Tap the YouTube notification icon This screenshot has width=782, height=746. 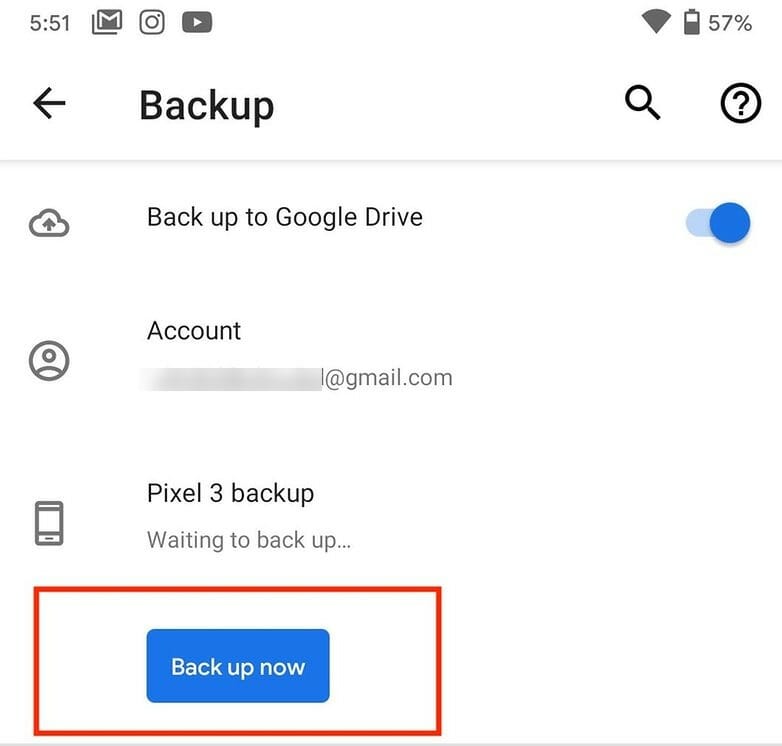click(197, 22)
